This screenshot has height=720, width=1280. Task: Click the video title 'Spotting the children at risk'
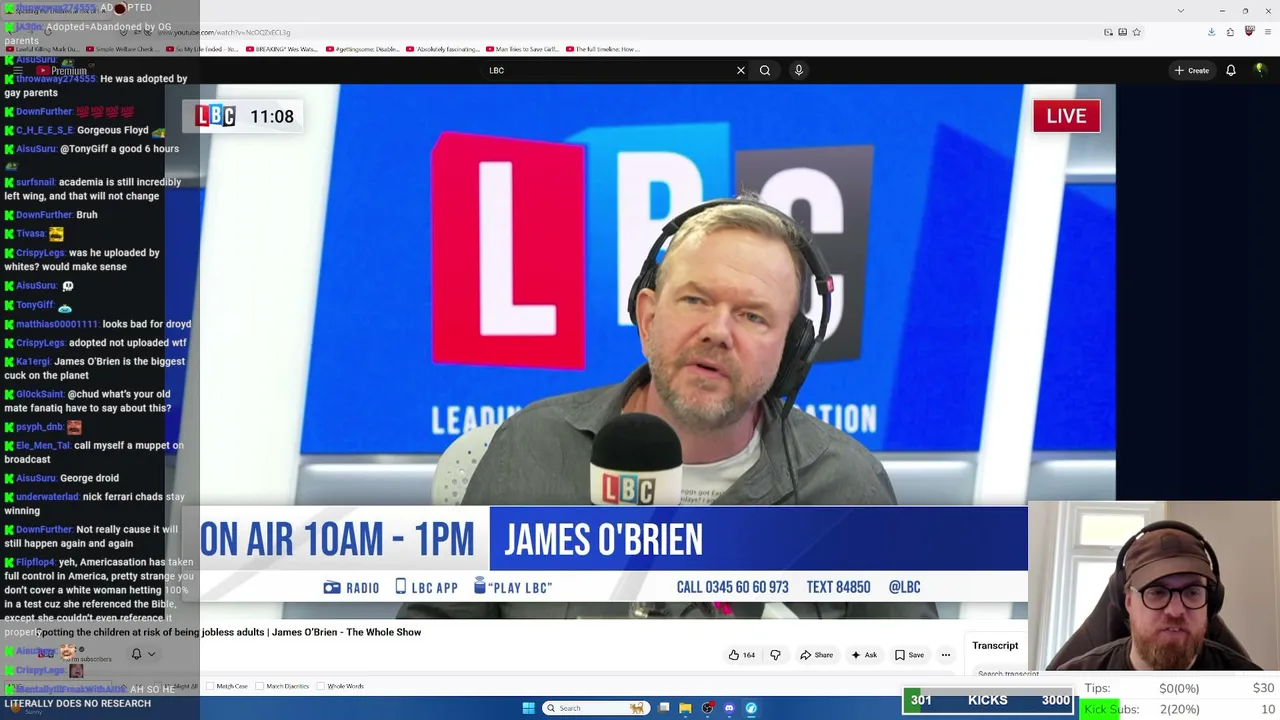228,632
